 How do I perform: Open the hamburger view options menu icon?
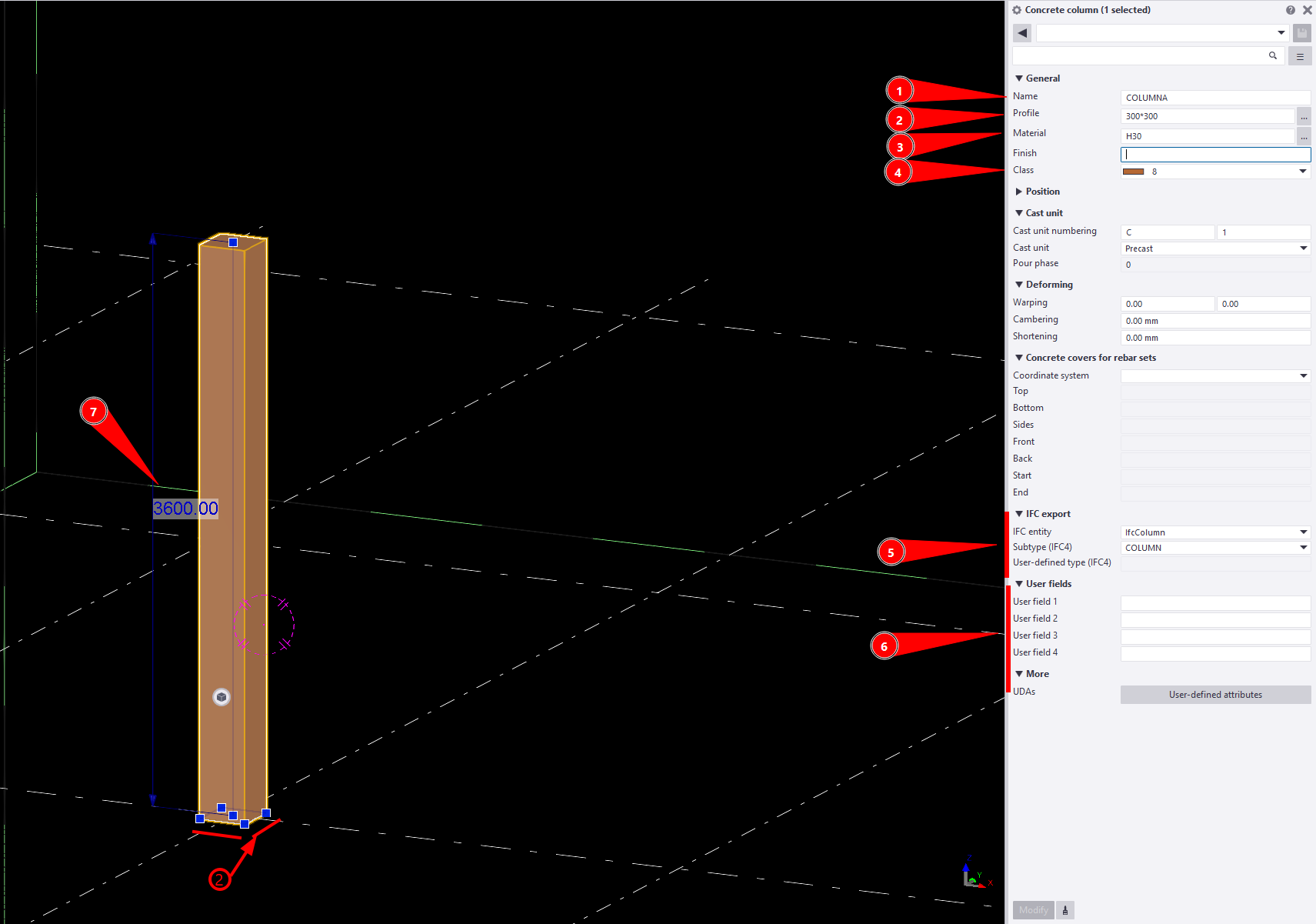point(1300,56)
